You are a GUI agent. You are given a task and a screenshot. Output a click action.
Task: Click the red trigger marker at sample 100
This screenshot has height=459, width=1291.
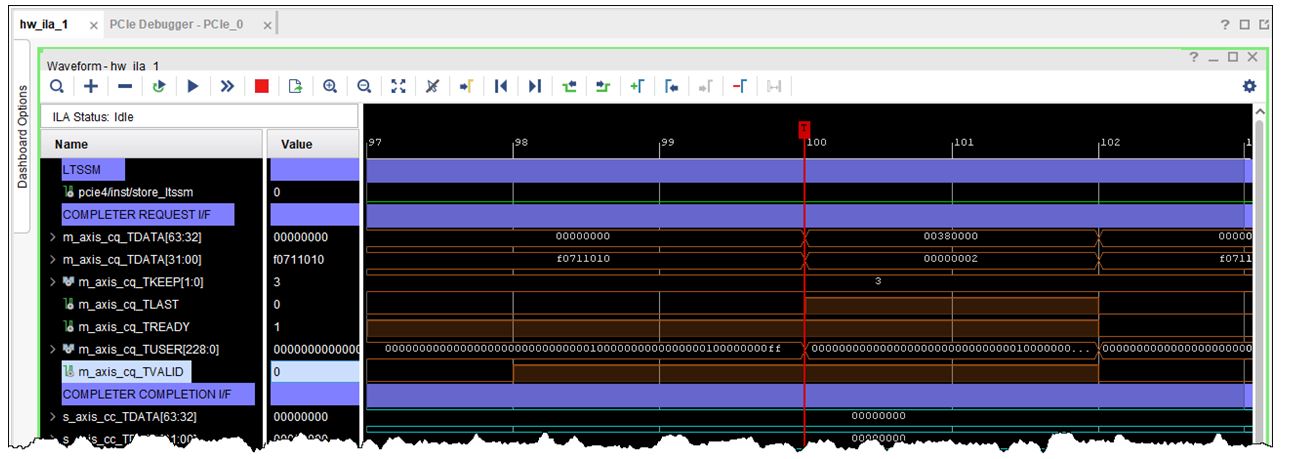pyautogui.click(x=804, y=129)
